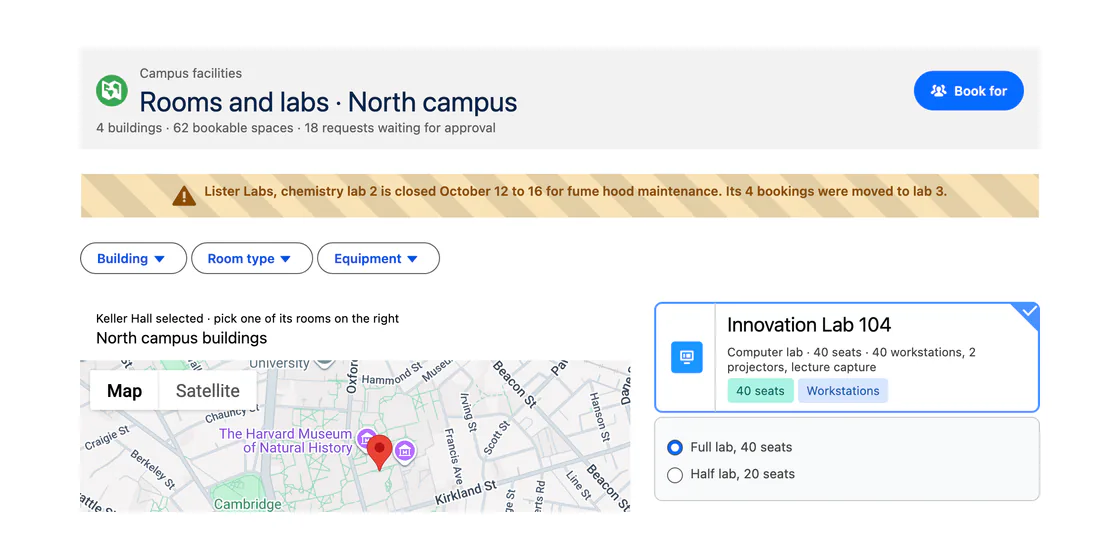
Task: Click the green campus map logo icon
Action: click(111, 91)
